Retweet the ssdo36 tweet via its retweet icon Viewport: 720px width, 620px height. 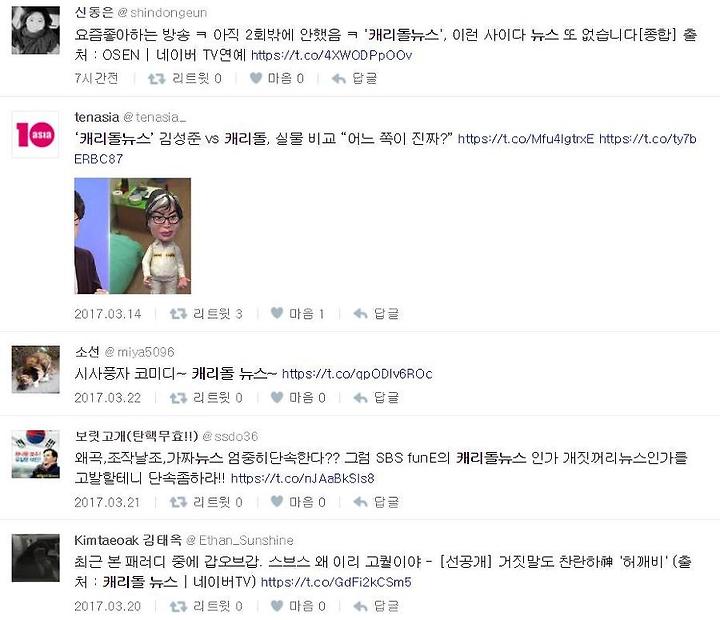pos(178,502)
